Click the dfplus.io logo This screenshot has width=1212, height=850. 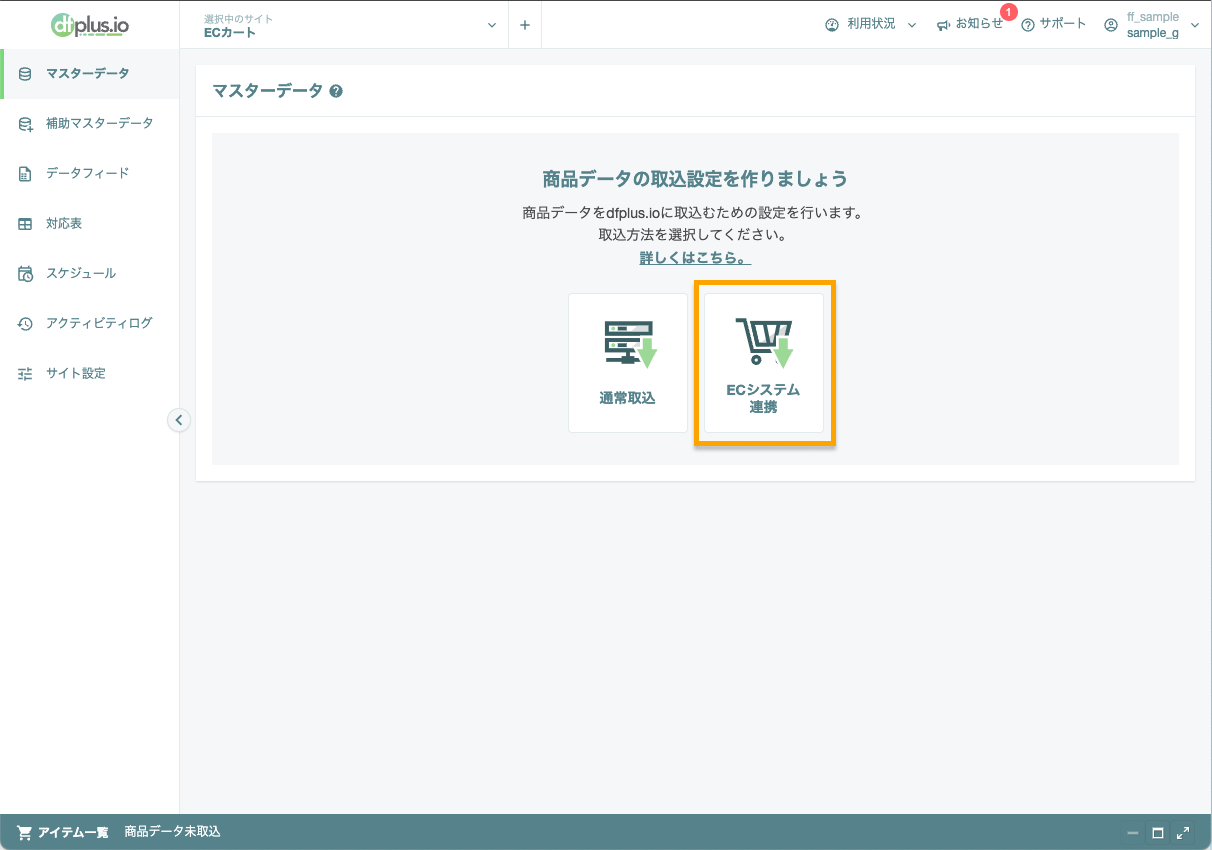pos(89,25)
